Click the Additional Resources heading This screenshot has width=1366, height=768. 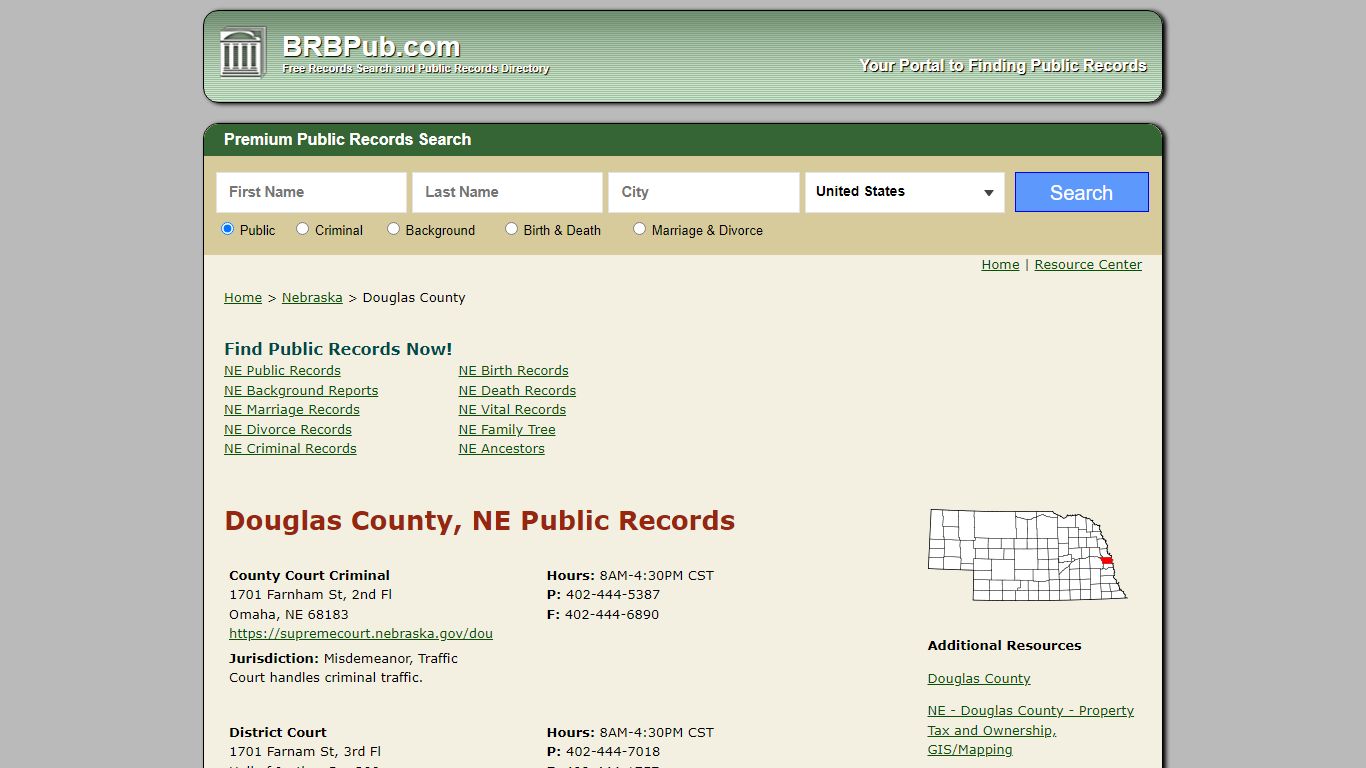coord(1004,646)
